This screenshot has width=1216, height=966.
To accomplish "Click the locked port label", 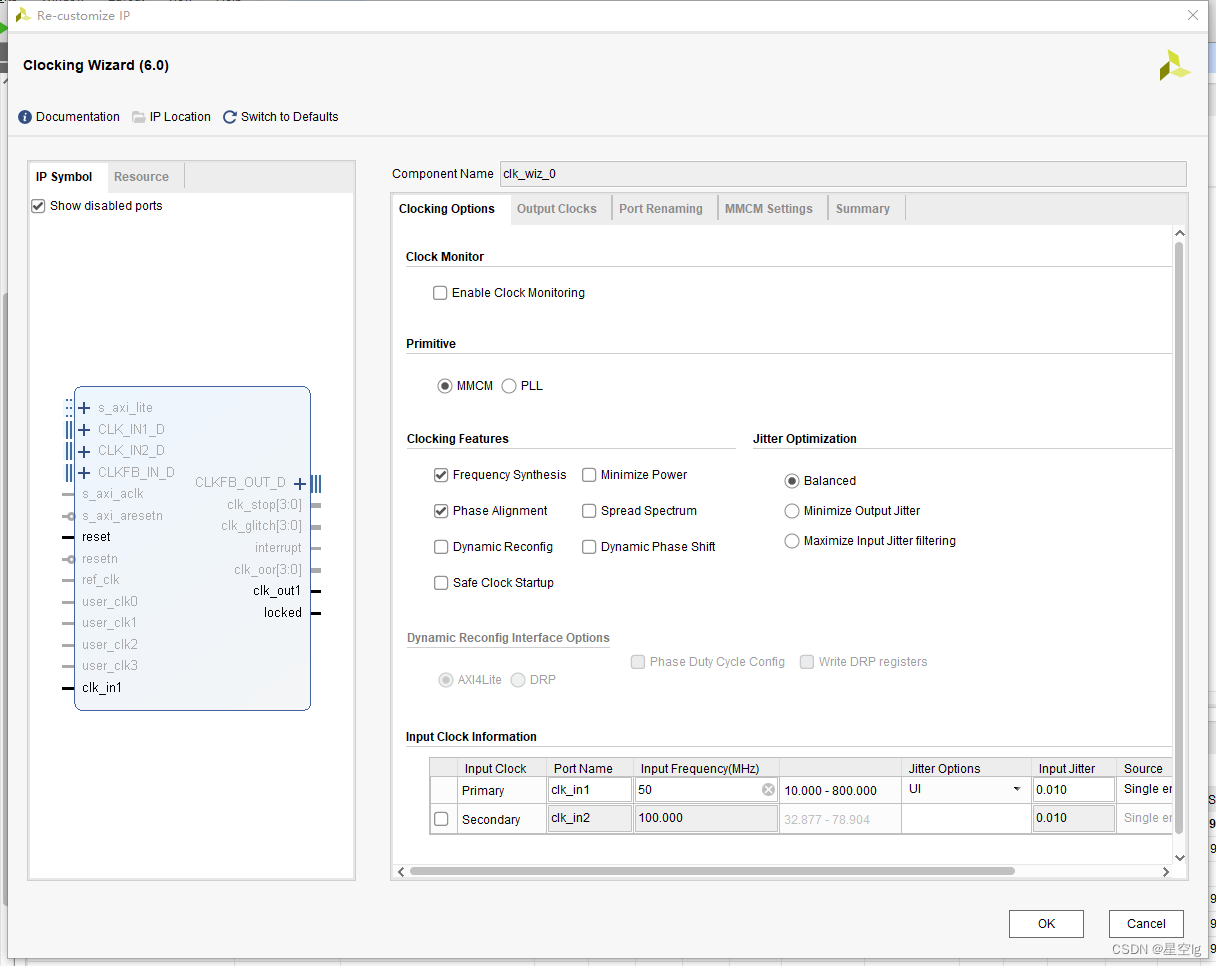I will (x=283, y=613).
